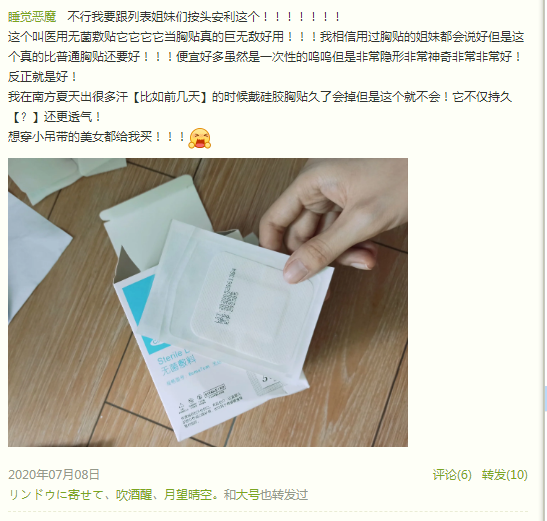The width and height of the screenshot is (547, 521).
Task: Open the attached sterile dressing photo
Action: pos(208,302)
